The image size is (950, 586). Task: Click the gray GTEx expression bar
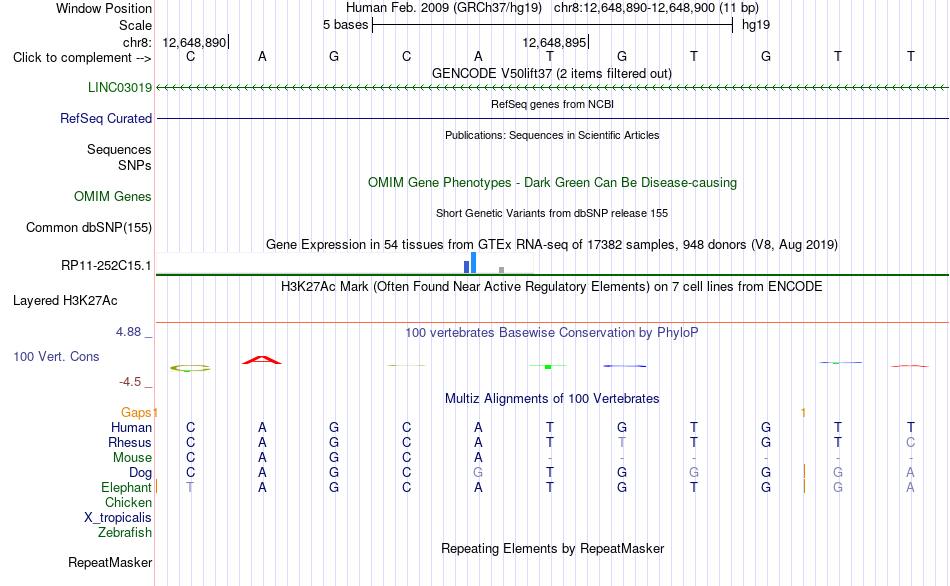point(501,270)
